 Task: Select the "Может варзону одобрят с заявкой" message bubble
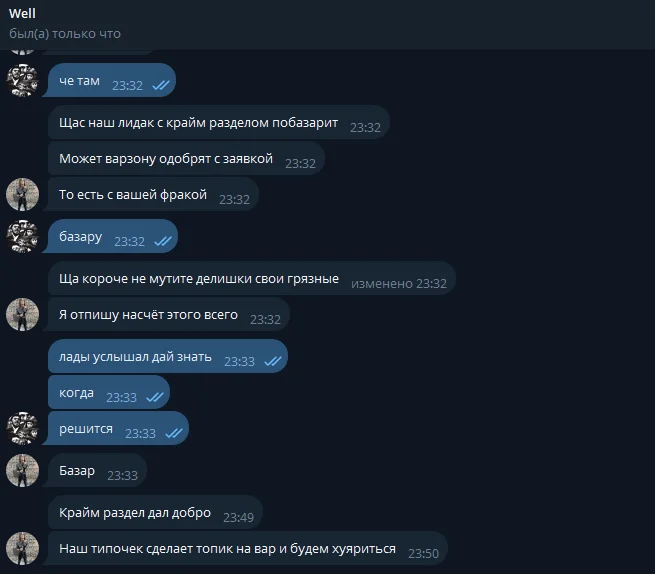point(186,158)
